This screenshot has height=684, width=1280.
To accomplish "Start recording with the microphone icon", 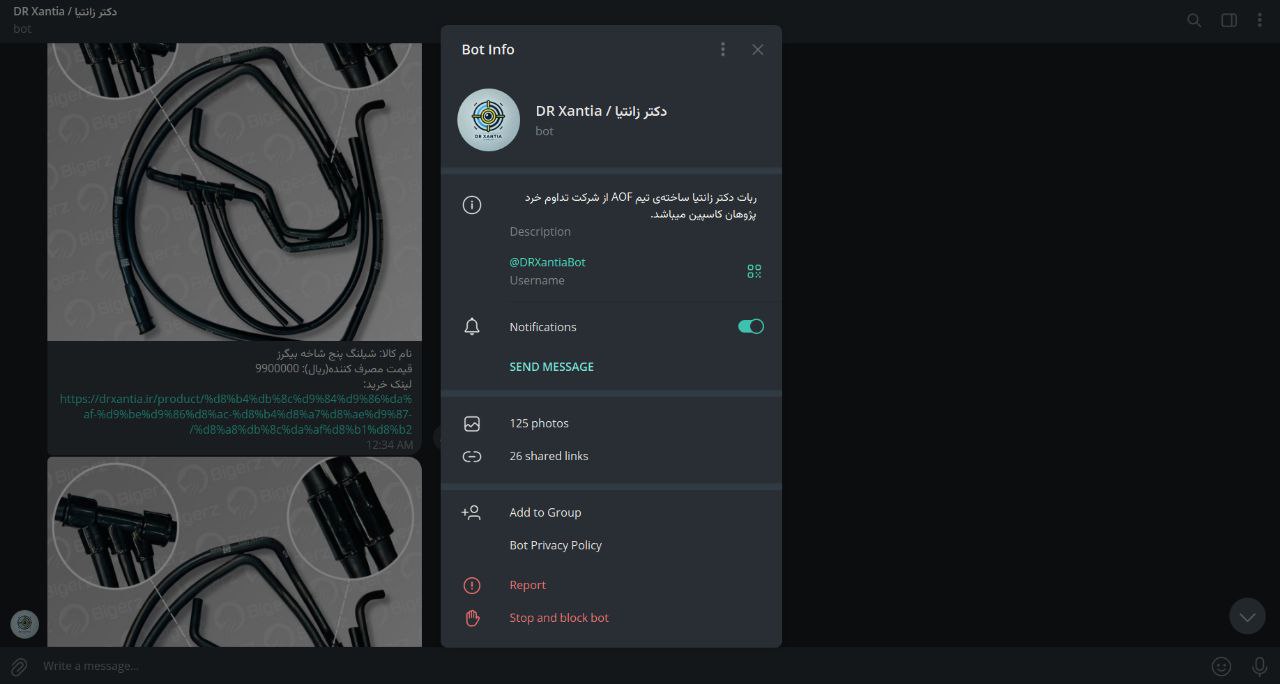I will [1258, 665].
